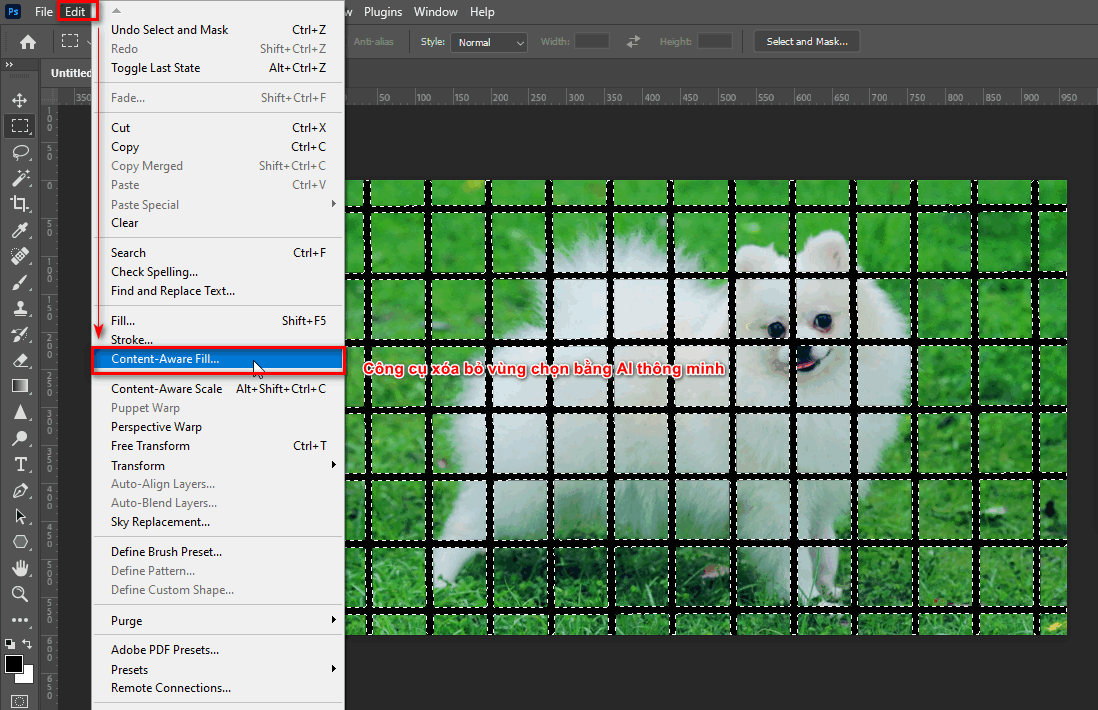Select the Lasso tool
Viewport: 1098px width, 710px height.
pyautogui.click(x=21, y=153)
